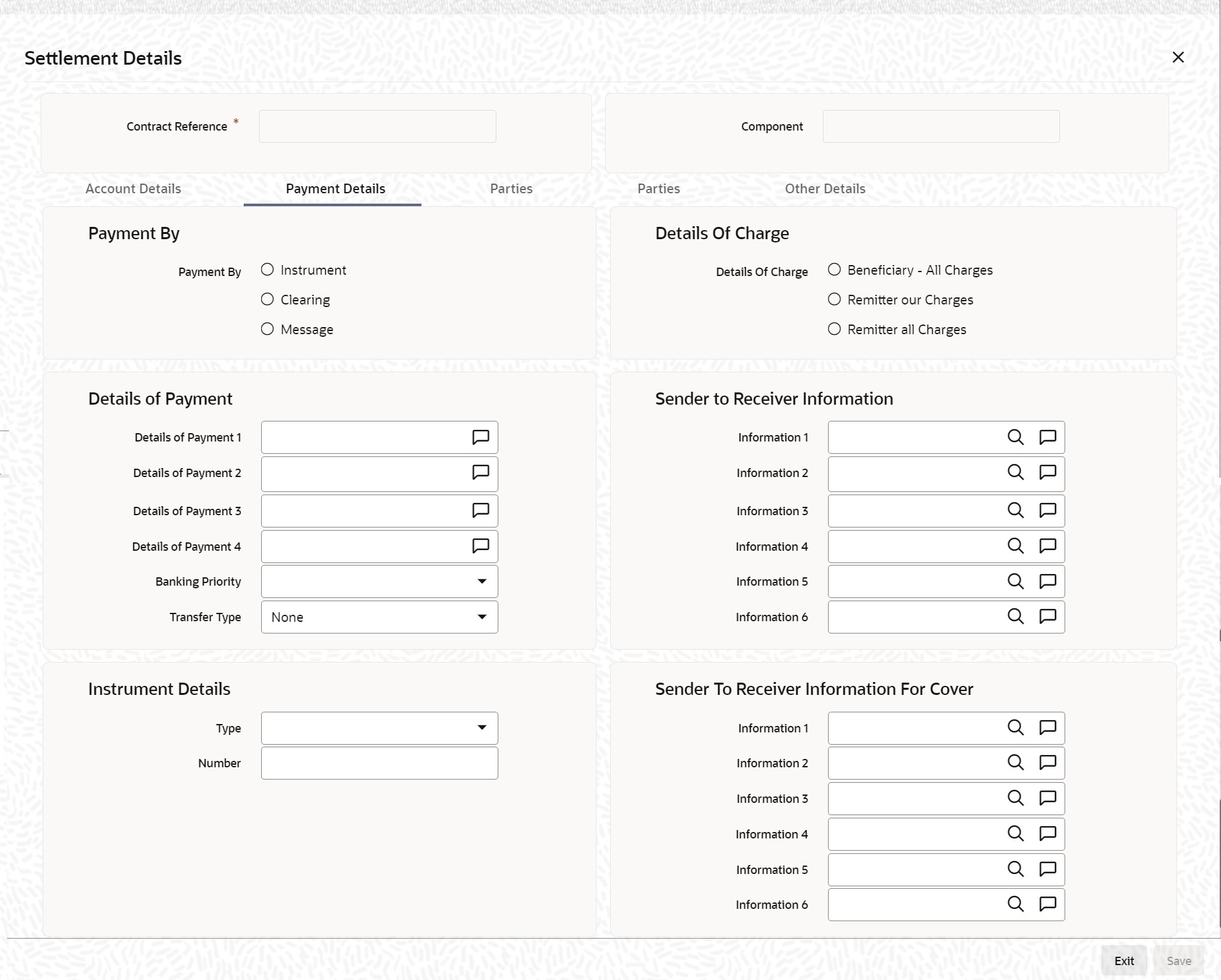
Task: Open comment popup for Cover section Information 3
Action: 1048,798
